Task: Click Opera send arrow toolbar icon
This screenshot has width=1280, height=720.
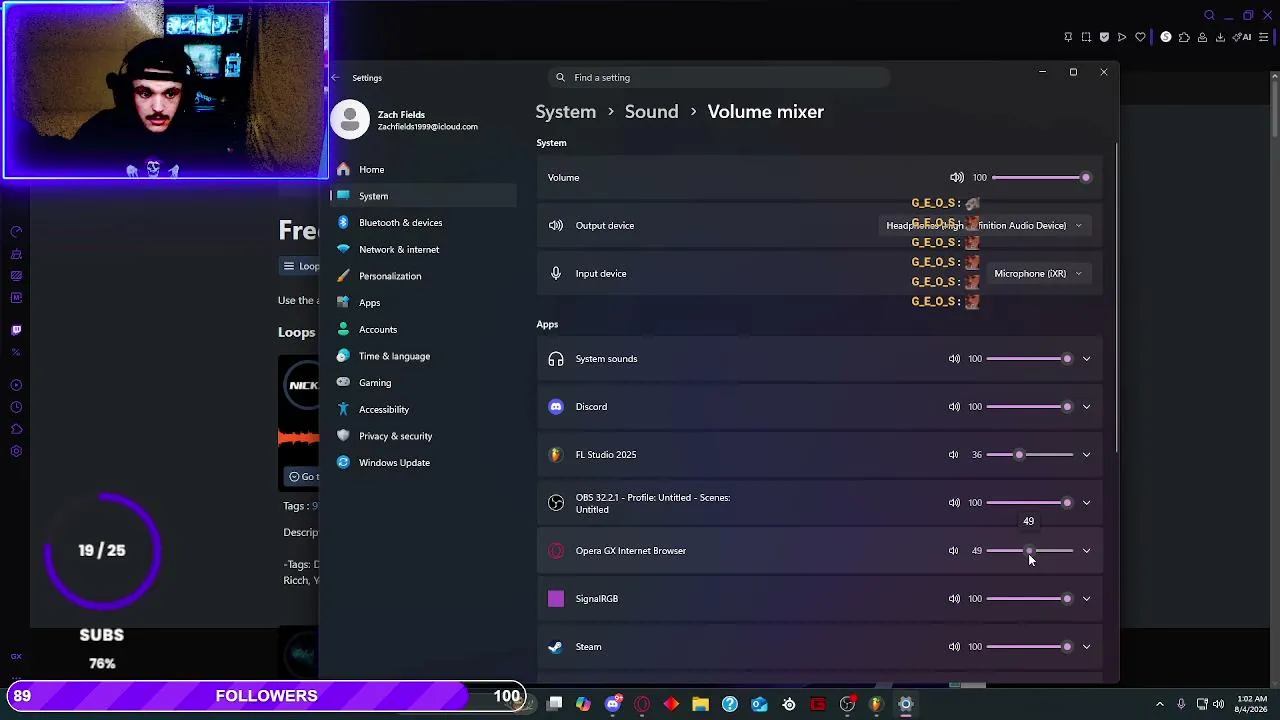Action: [1122, 38]
